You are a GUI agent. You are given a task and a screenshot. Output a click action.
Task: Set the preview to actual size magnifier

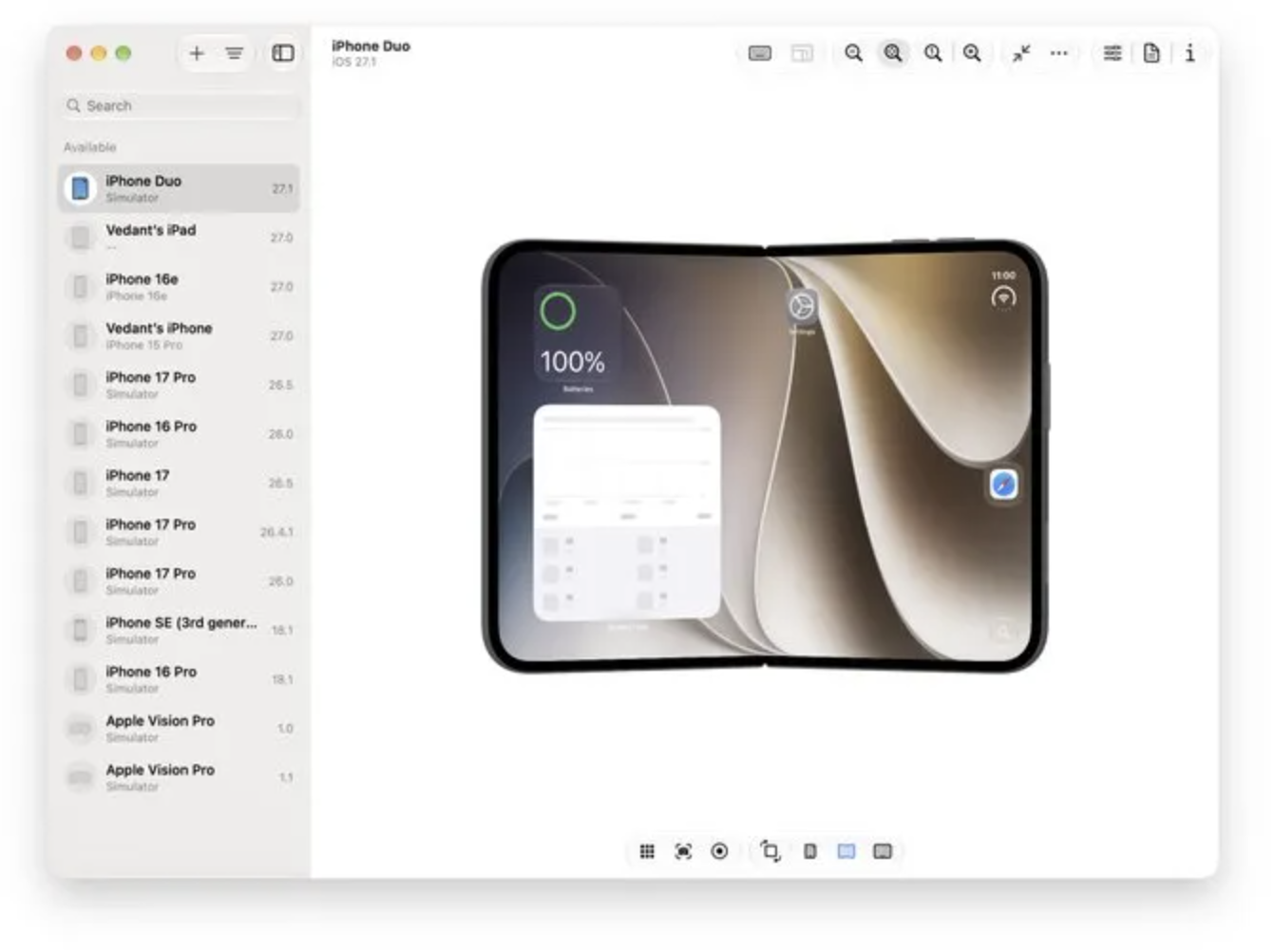coord(933,53)
